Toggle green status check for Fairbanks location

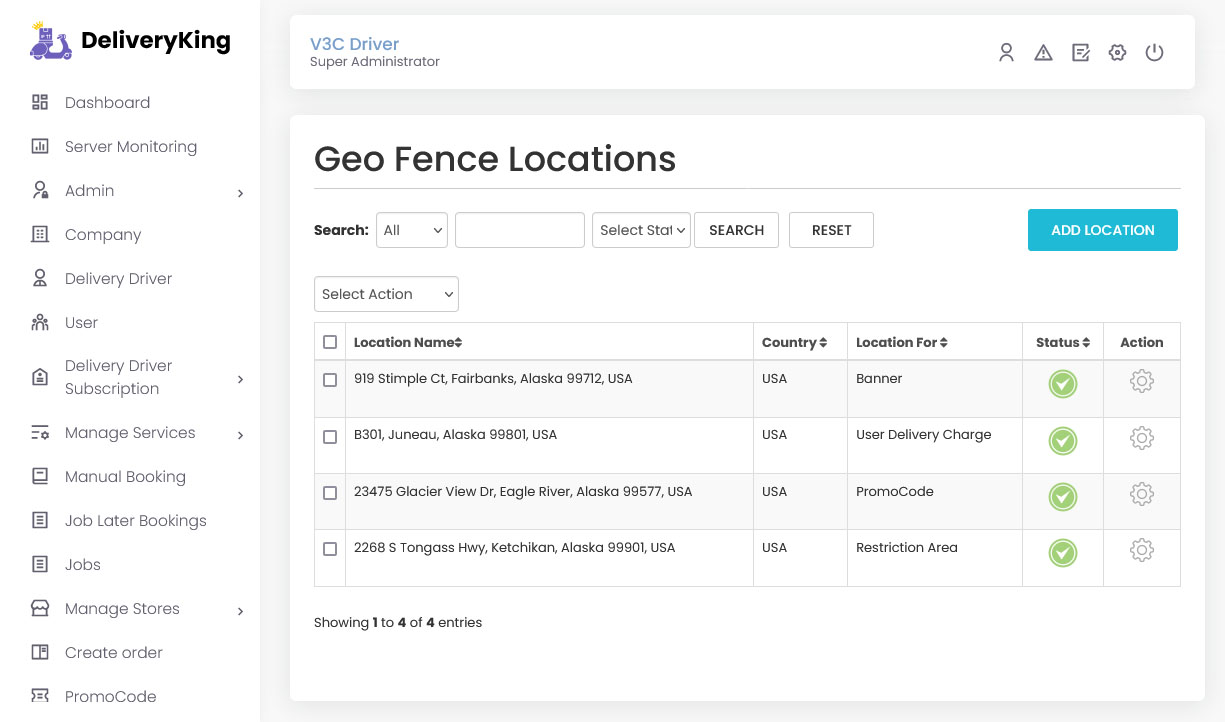pyautogui.click(x=1062, y=384)
